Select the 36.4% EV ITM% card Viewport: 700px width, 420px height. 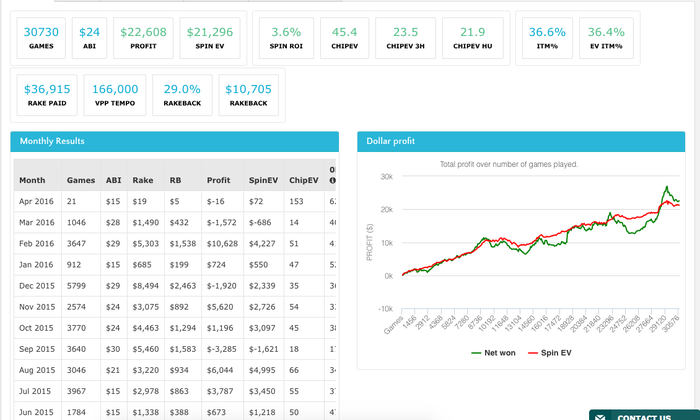(606, 38)
